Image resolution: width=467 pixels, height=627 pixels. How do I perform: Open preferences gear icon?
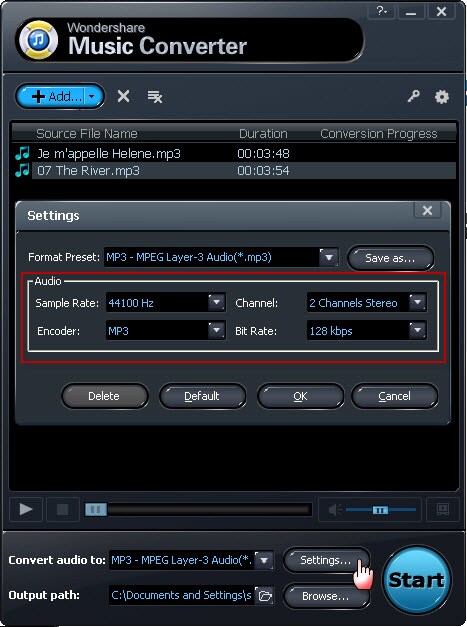tap(441, 96)
